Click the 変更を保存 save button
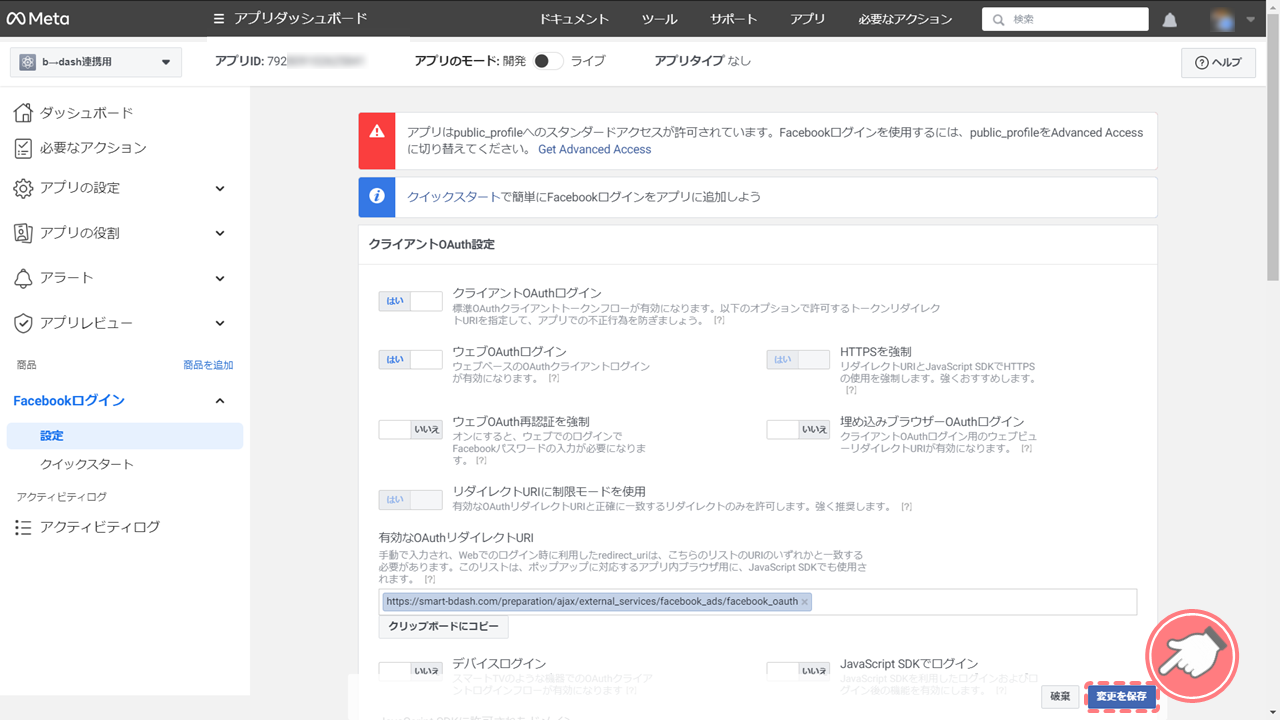1280x720 pixels. [1121, 696]
